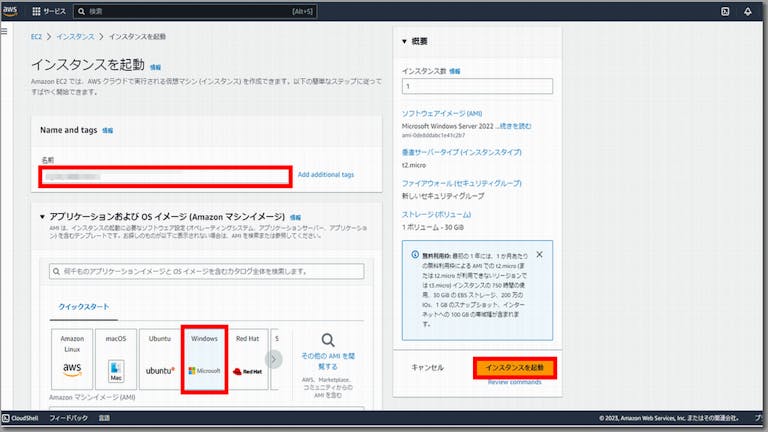Open 情報 link beside インスタンス数

[455, 72]
